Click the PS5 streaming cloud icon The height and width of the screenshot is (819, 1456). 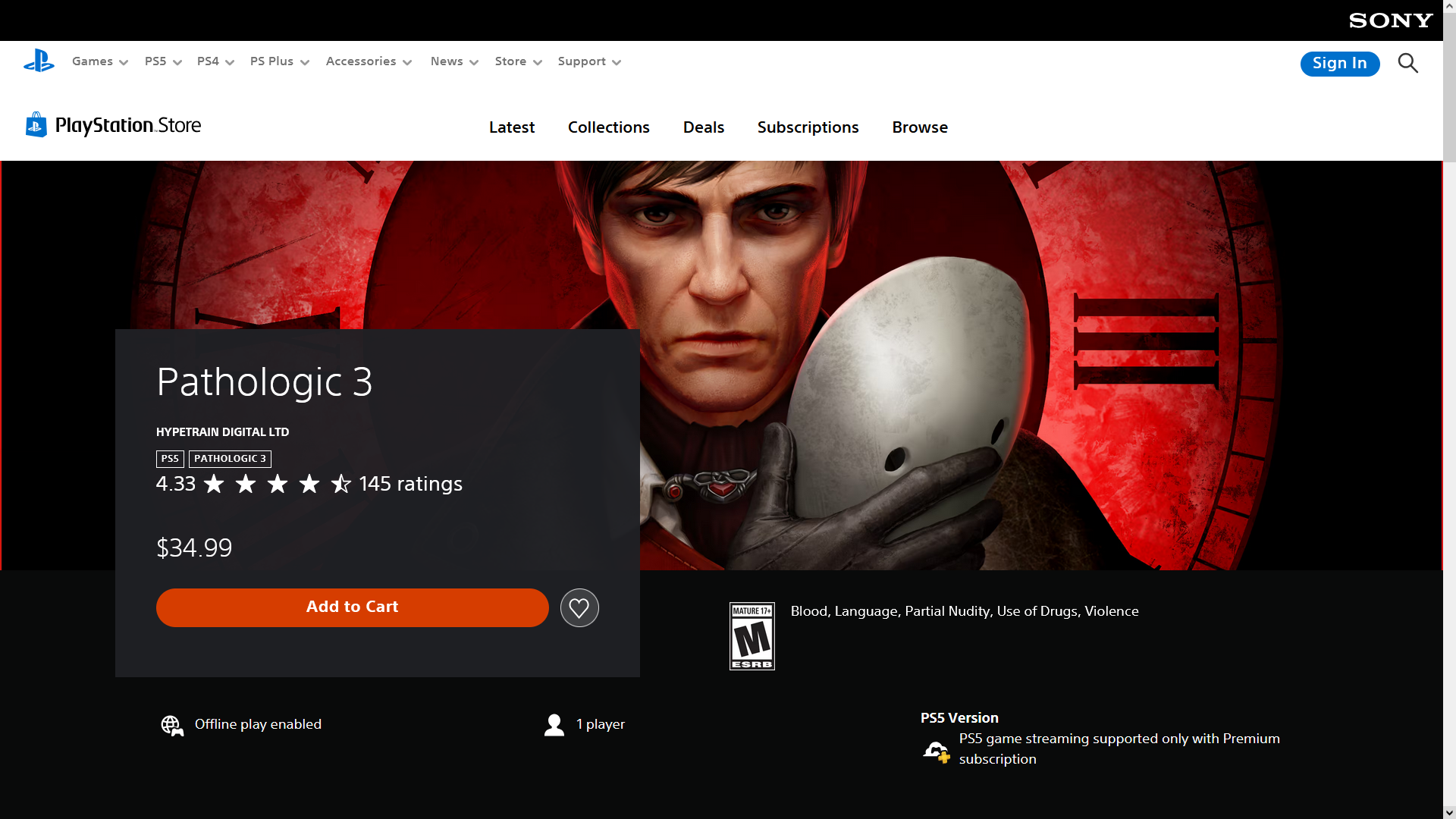(937, 751)
